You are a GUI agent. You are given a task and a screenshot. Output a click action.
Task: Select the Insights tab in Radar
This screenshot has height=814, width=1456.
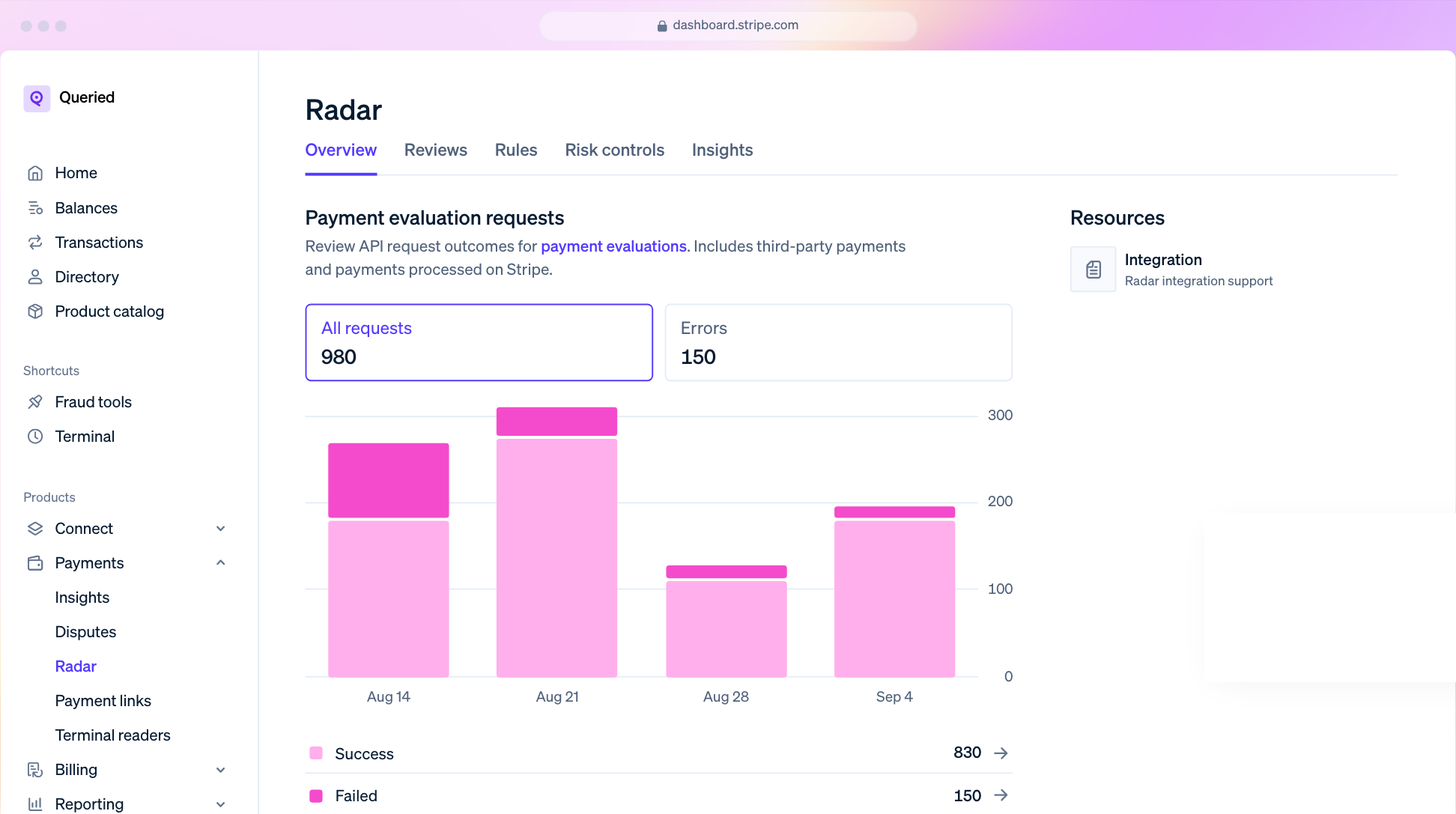coord(723,151)
